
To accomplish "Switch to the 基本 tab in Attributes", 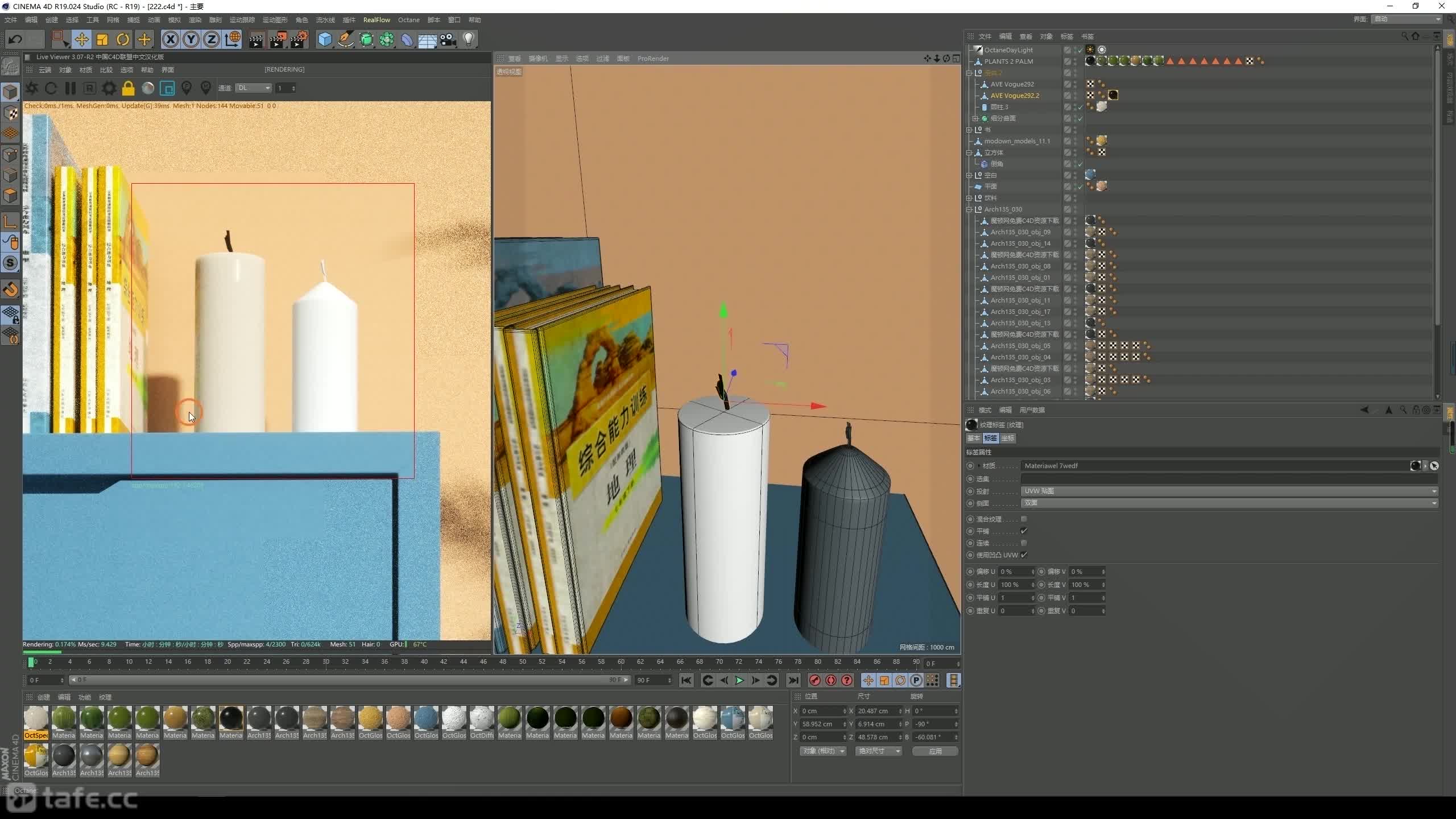I will pyautogui.click(x=973, y=438).
